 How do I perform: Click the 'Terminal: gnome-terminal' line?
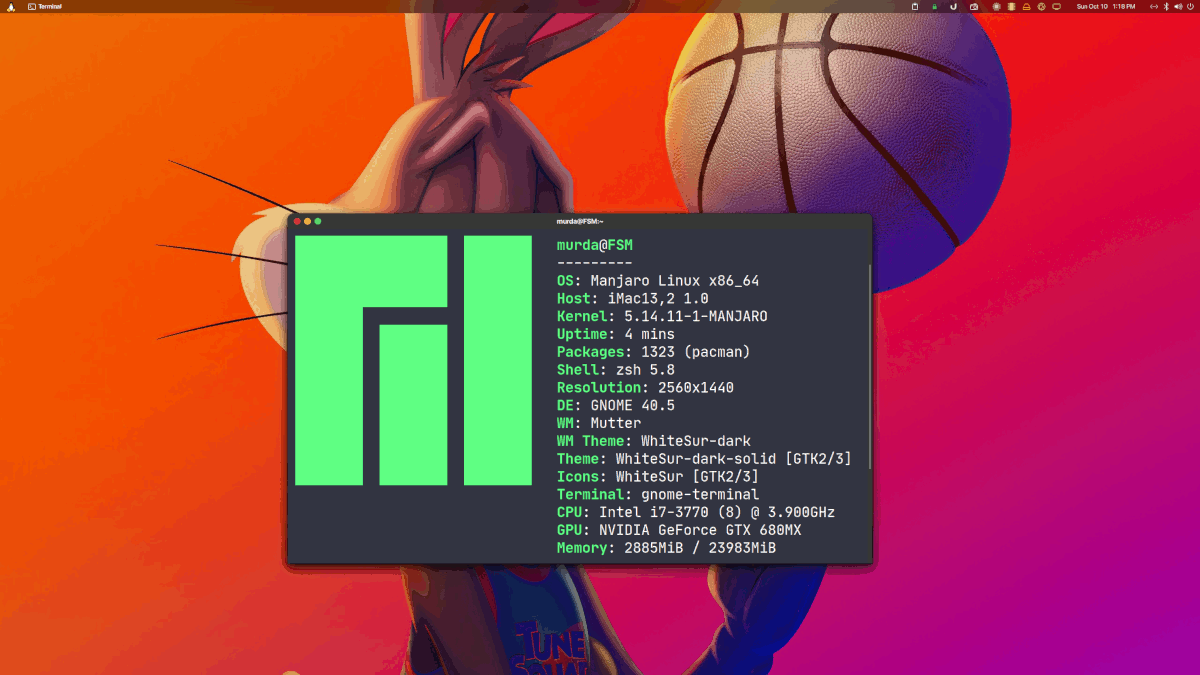pyautogui.click(x=658, y=494)
